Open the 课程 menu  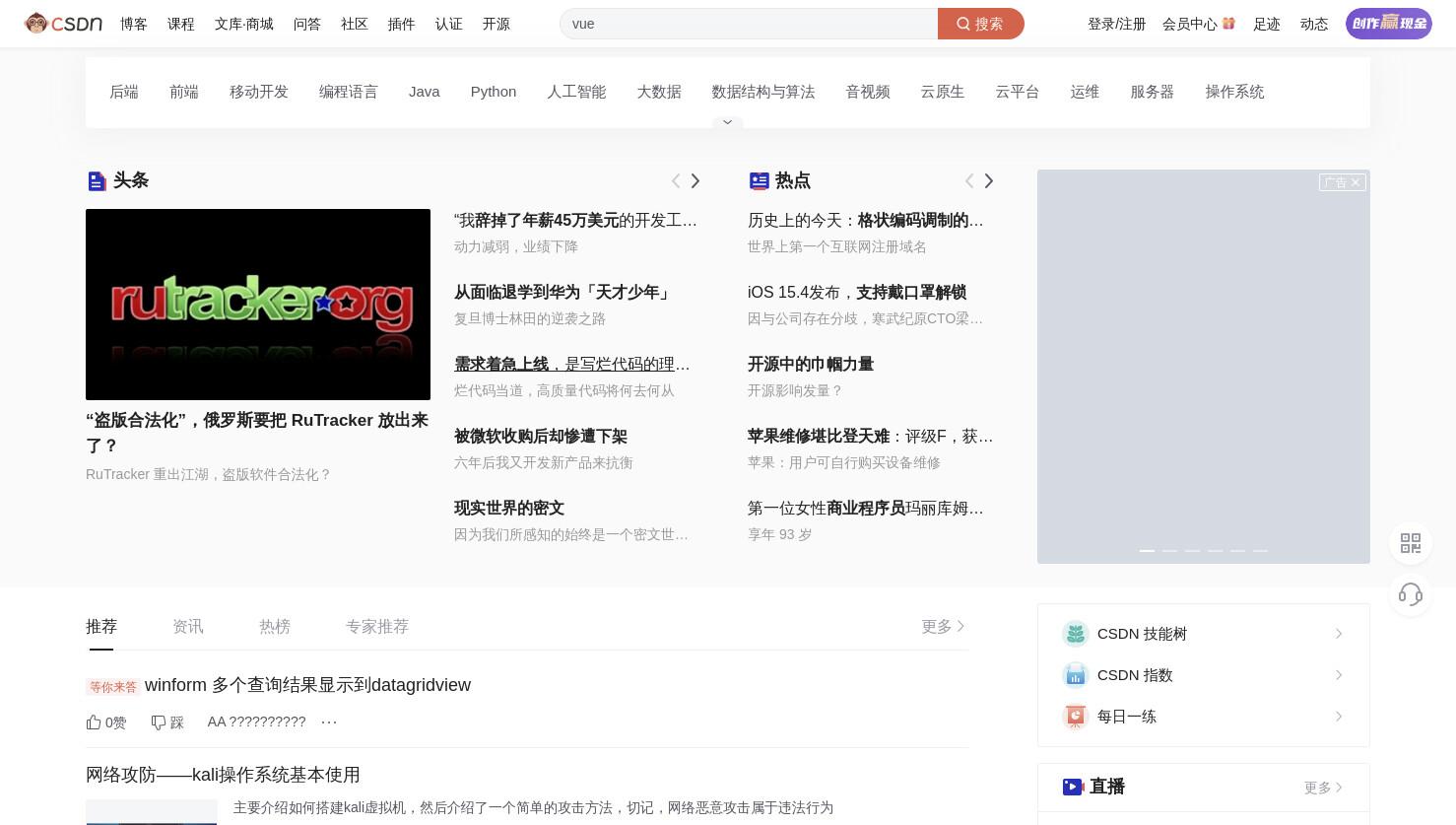click(x=181, y=24)
